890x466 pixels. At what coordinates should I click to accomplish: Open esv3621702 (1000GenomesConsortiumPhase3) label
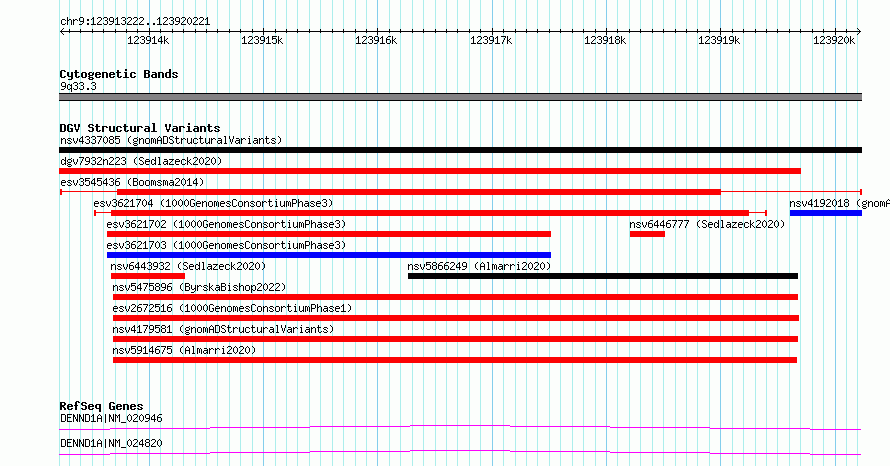click(x=226, y=224)
